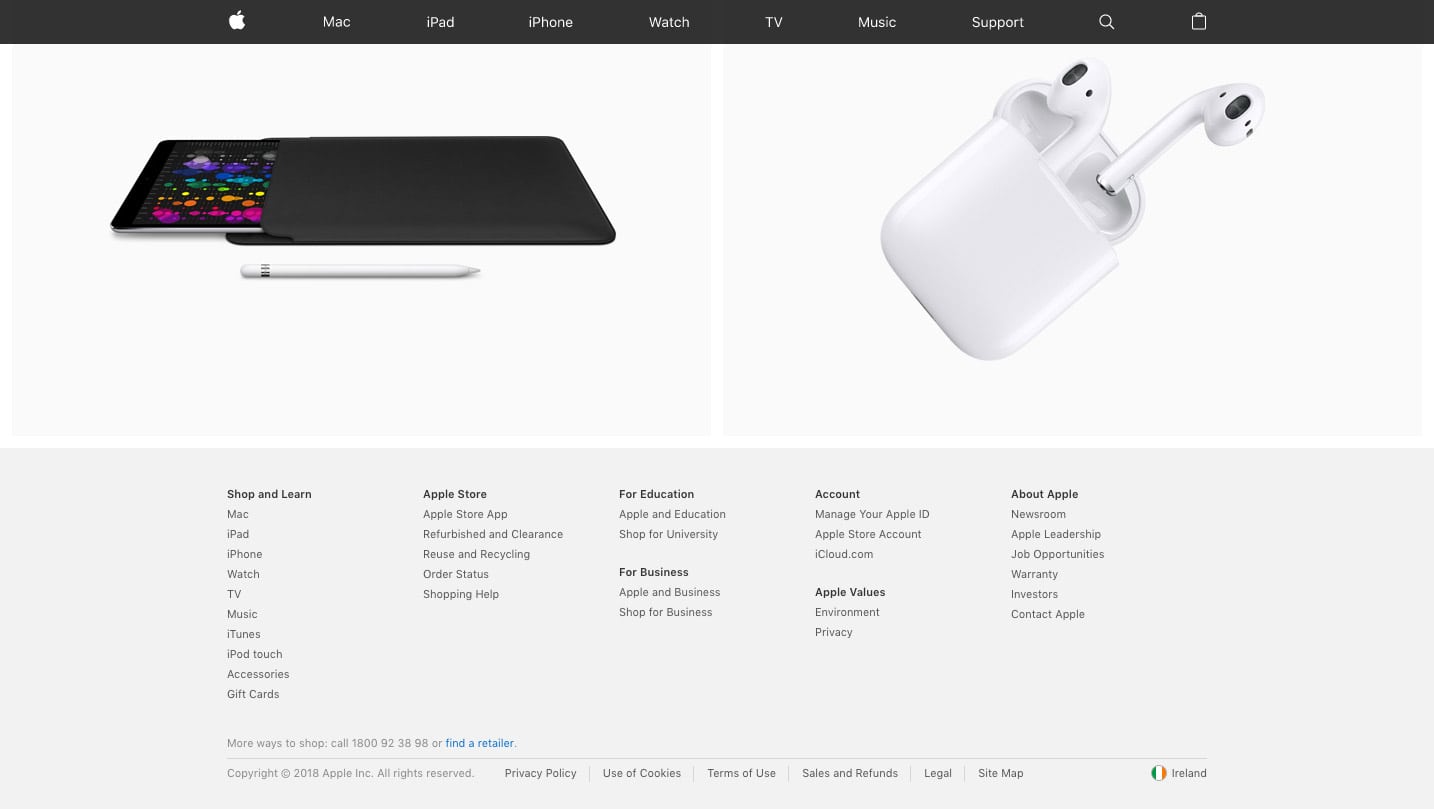Click the iPad Pro with sleeve image

point(363,208)
